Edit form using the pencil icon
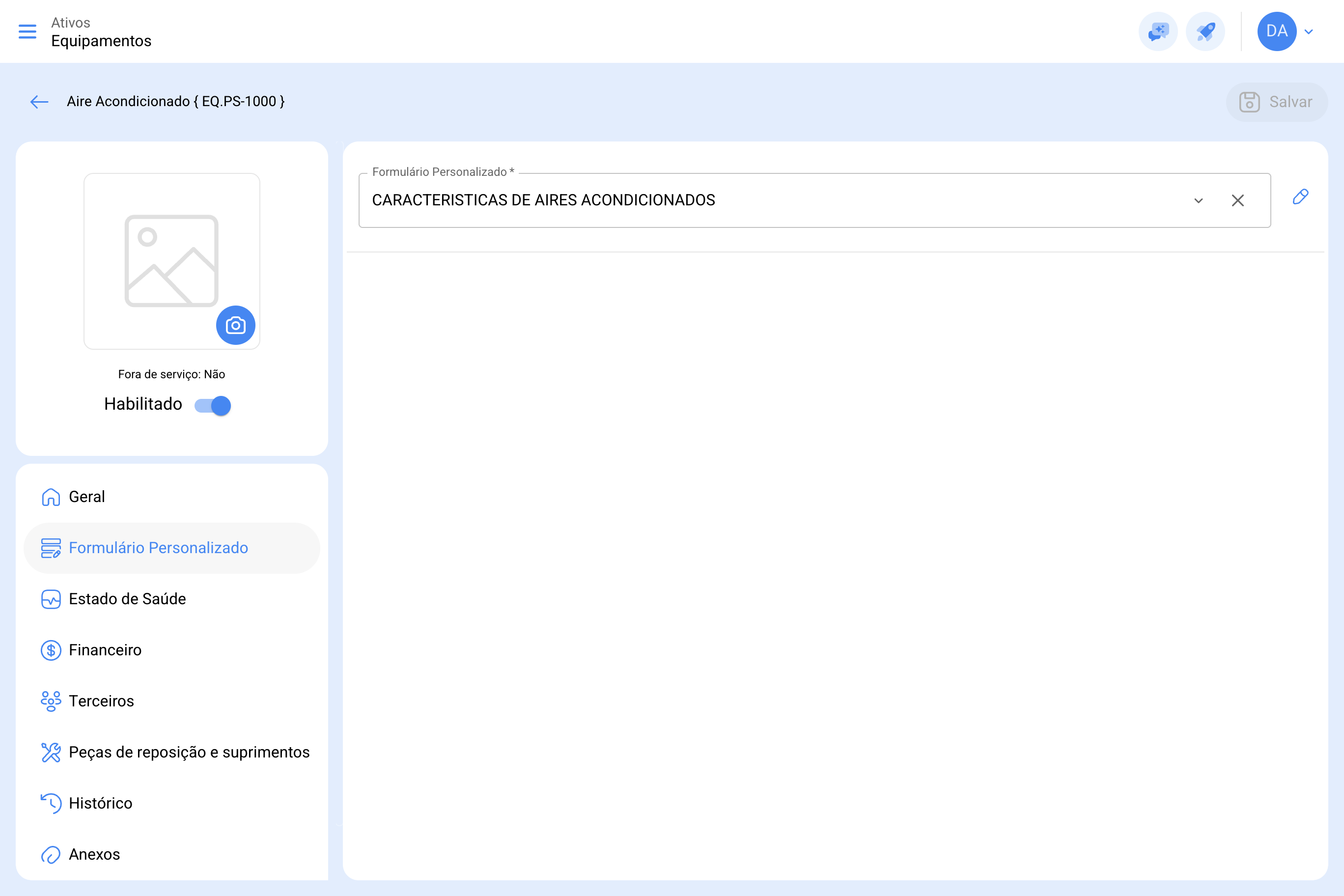Image resolution: width=1344 pixels, height=896 pixels. (x=1301, y=196)
